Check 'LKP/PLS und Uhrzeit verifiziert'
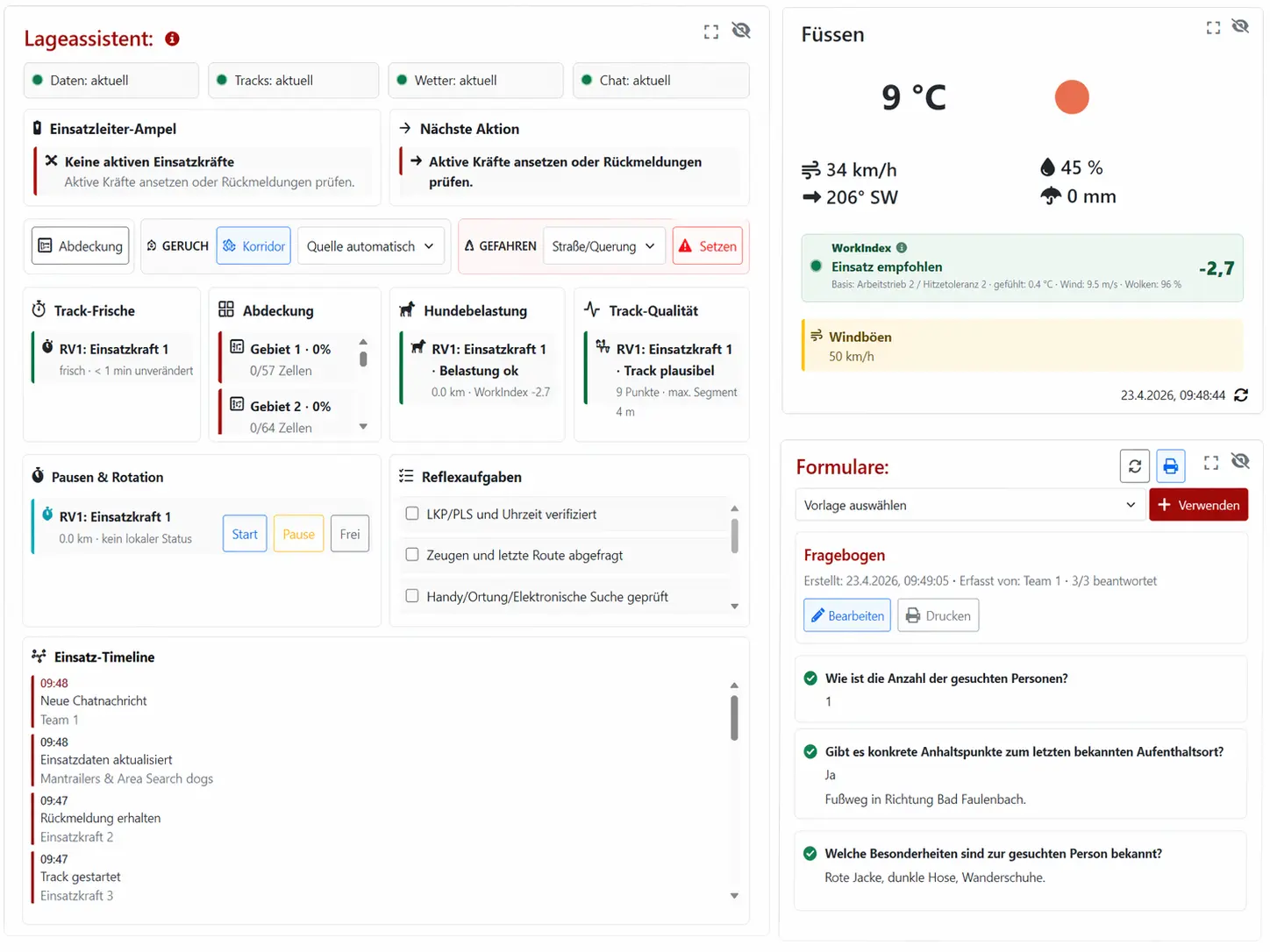 click(412, 514)
